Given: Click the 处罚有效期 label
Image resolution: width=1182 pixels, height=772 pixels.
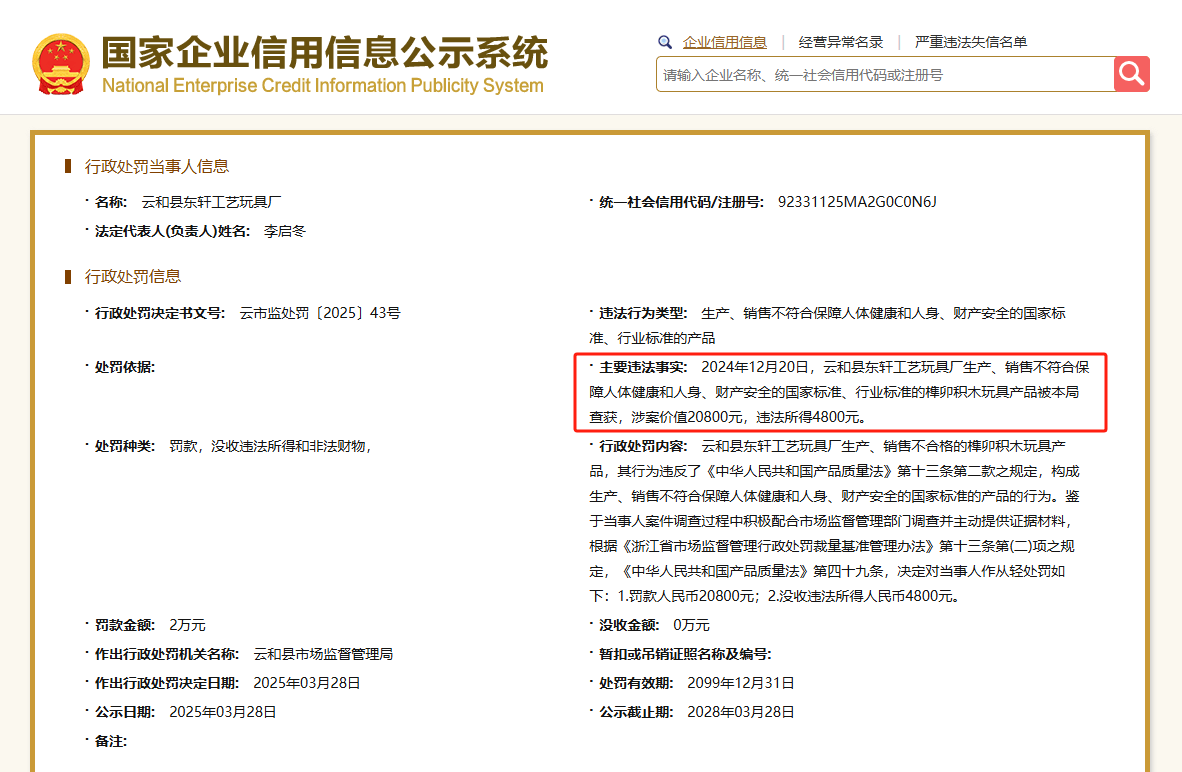Looking at the screenshot, I should tap(635, 683).
